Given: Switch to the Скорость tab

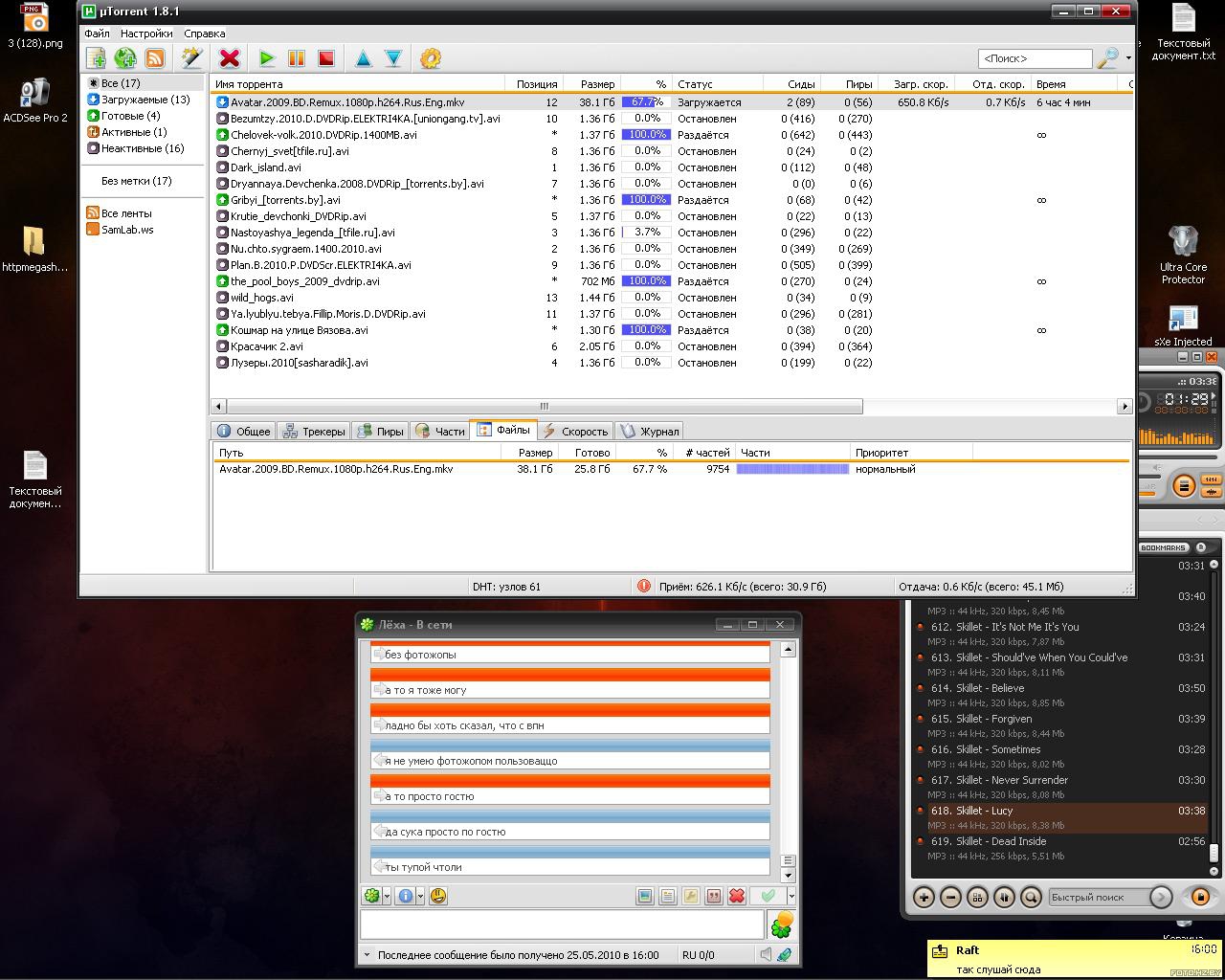Looking at the screenshot, I should pyautogui.click(x=575, y=431).
